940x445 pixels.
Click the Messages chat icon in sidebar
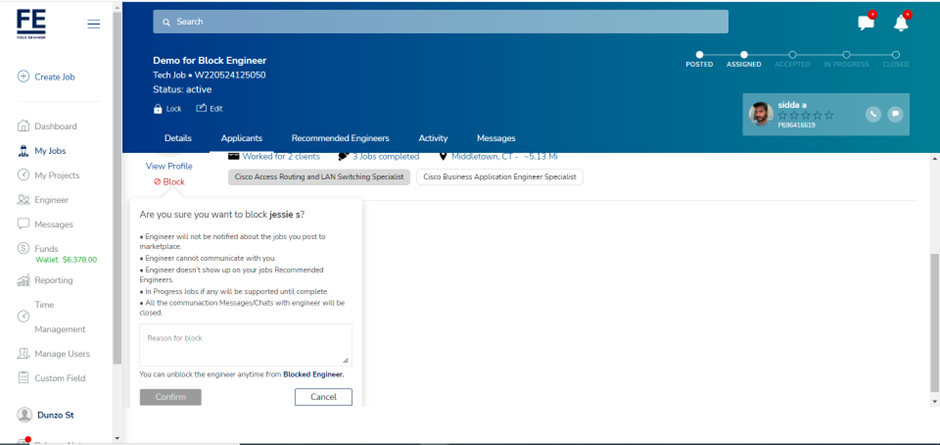(x=23, y=224)
